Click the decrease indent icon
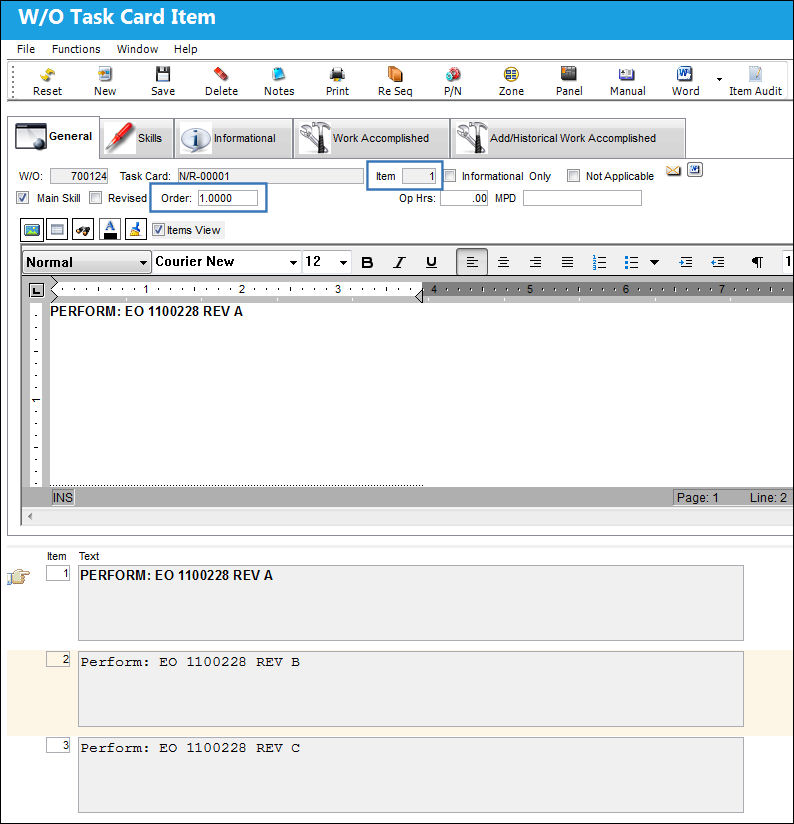Viewport: 794px width, 824px height. (718, 262)
